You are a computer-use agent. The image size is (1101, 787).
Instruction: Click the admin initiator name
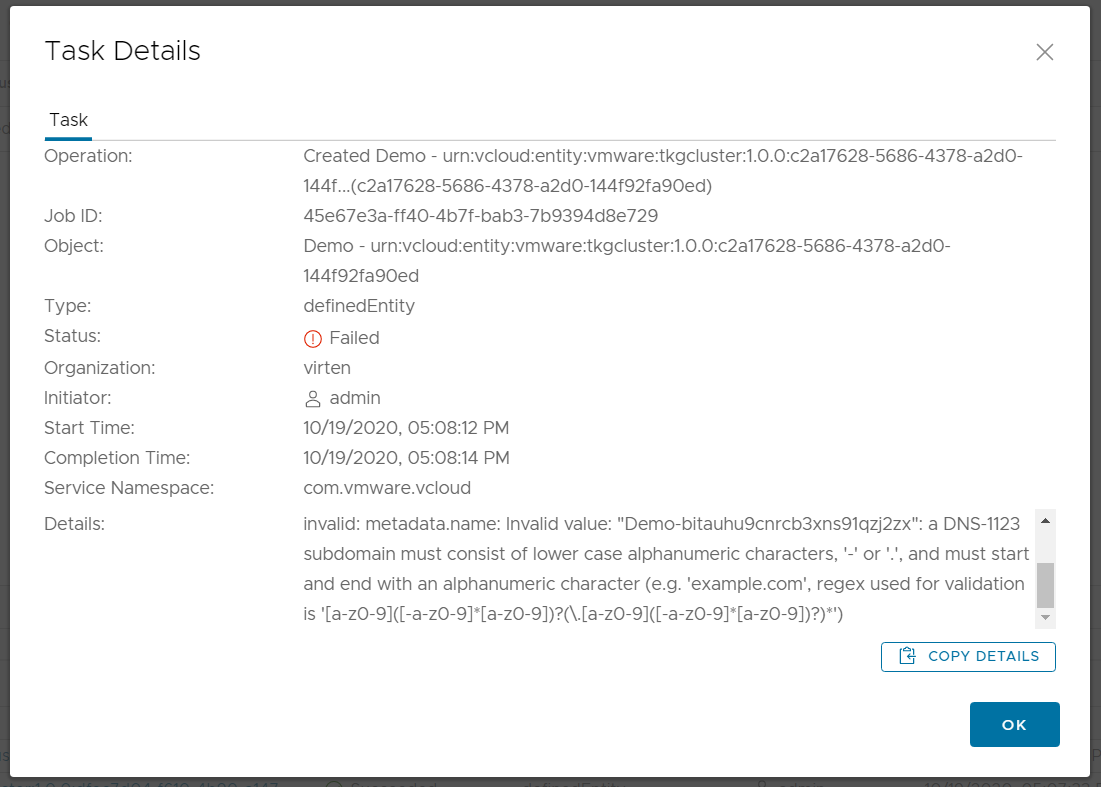pos(355,398)
